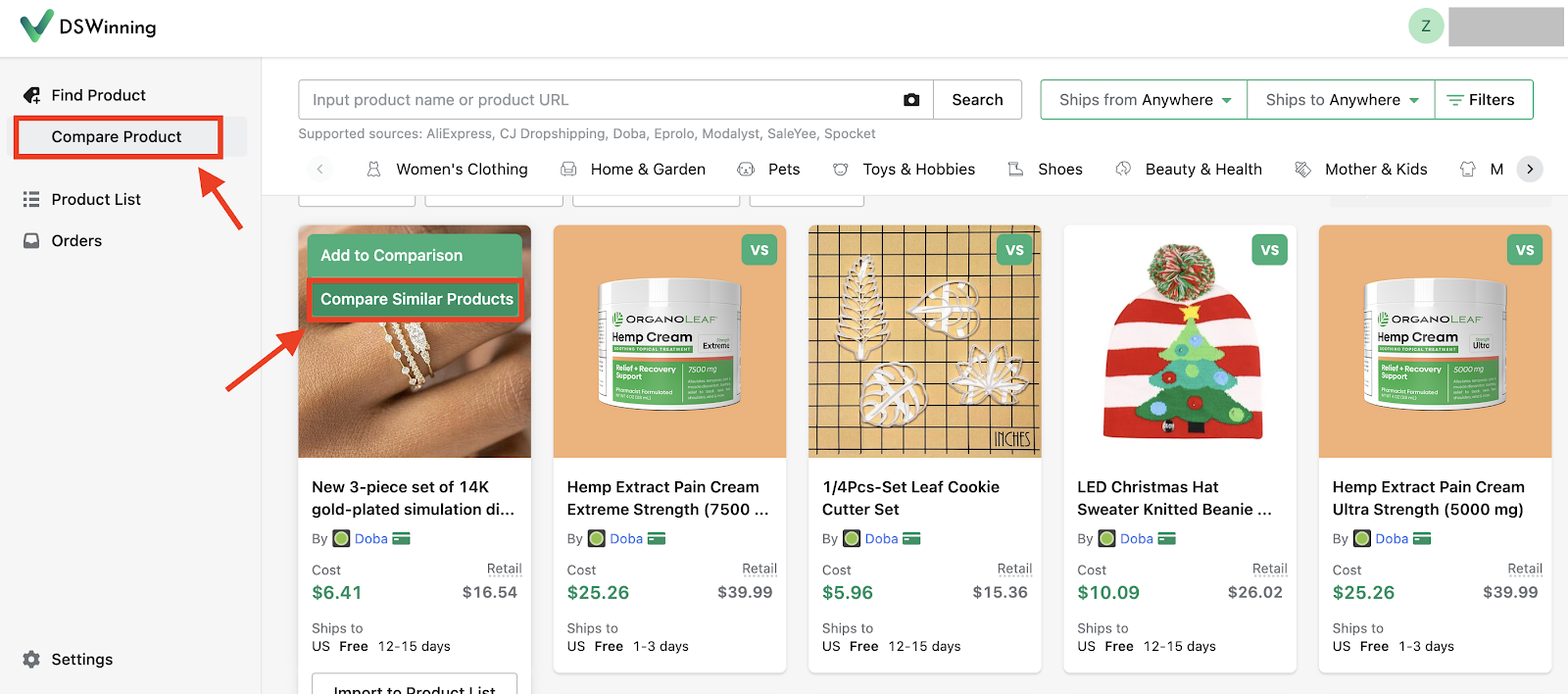Click Doba logo icon on Hemp Extreme Strength card
This screenshot has width=1568, height=694.
pyautogui.click(x=596, y=538)
